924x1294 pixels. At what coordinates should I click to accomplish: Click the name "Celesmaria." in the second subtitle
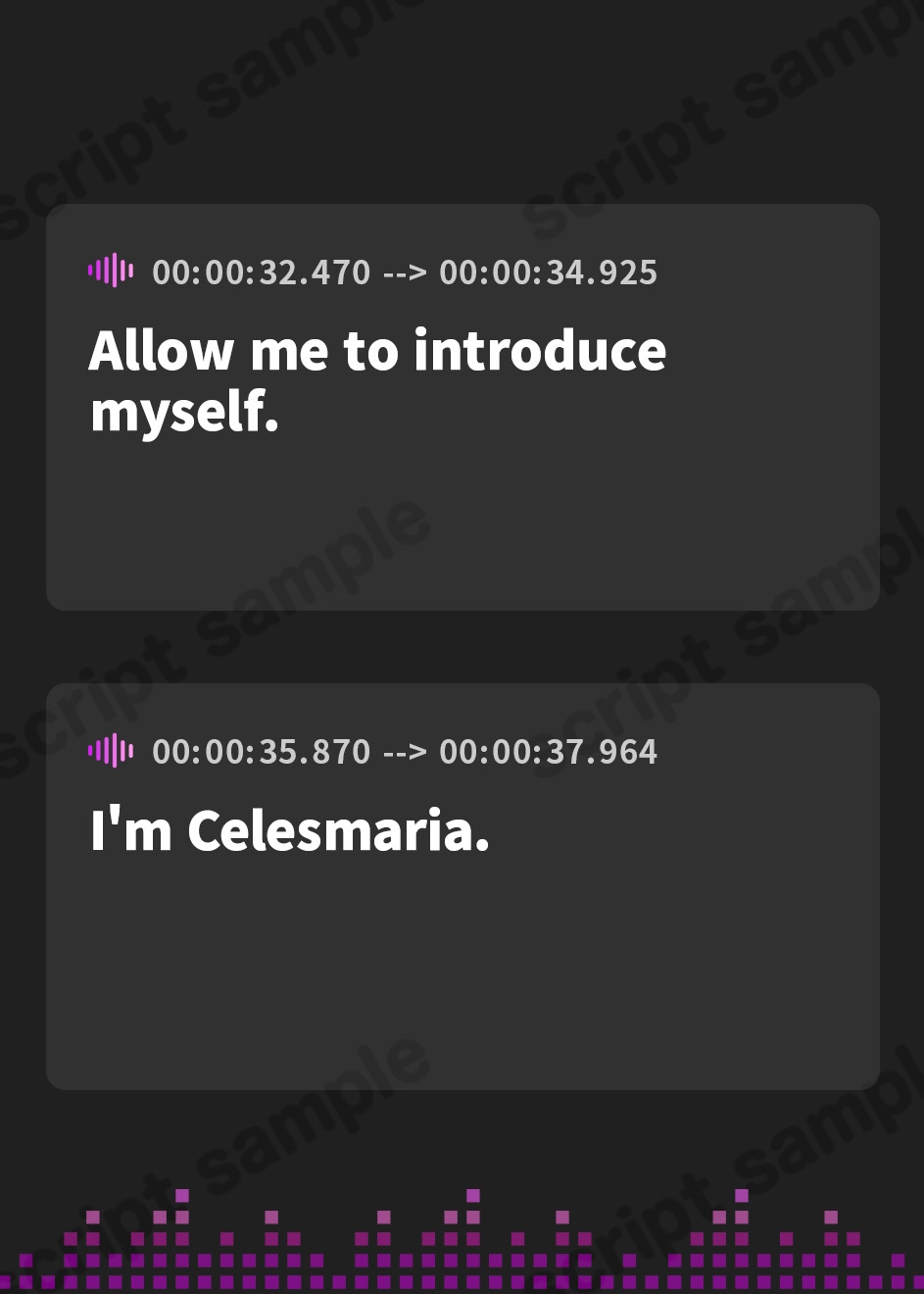pyautogui.click(x=338, y=831)
